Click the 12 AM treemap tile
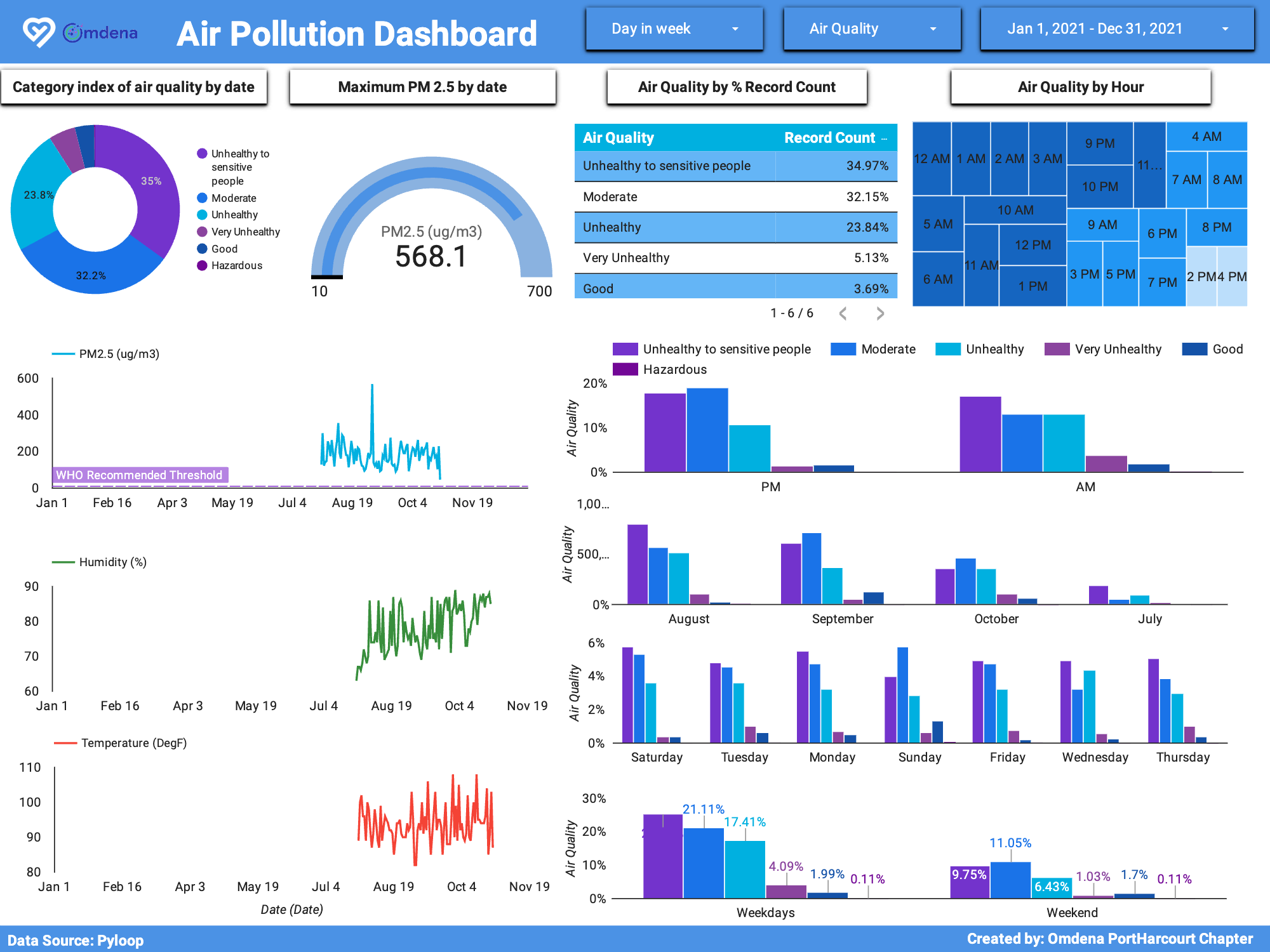Image resolution: width=1270 pixels, height=952 pixels. (x=932, y=159)
